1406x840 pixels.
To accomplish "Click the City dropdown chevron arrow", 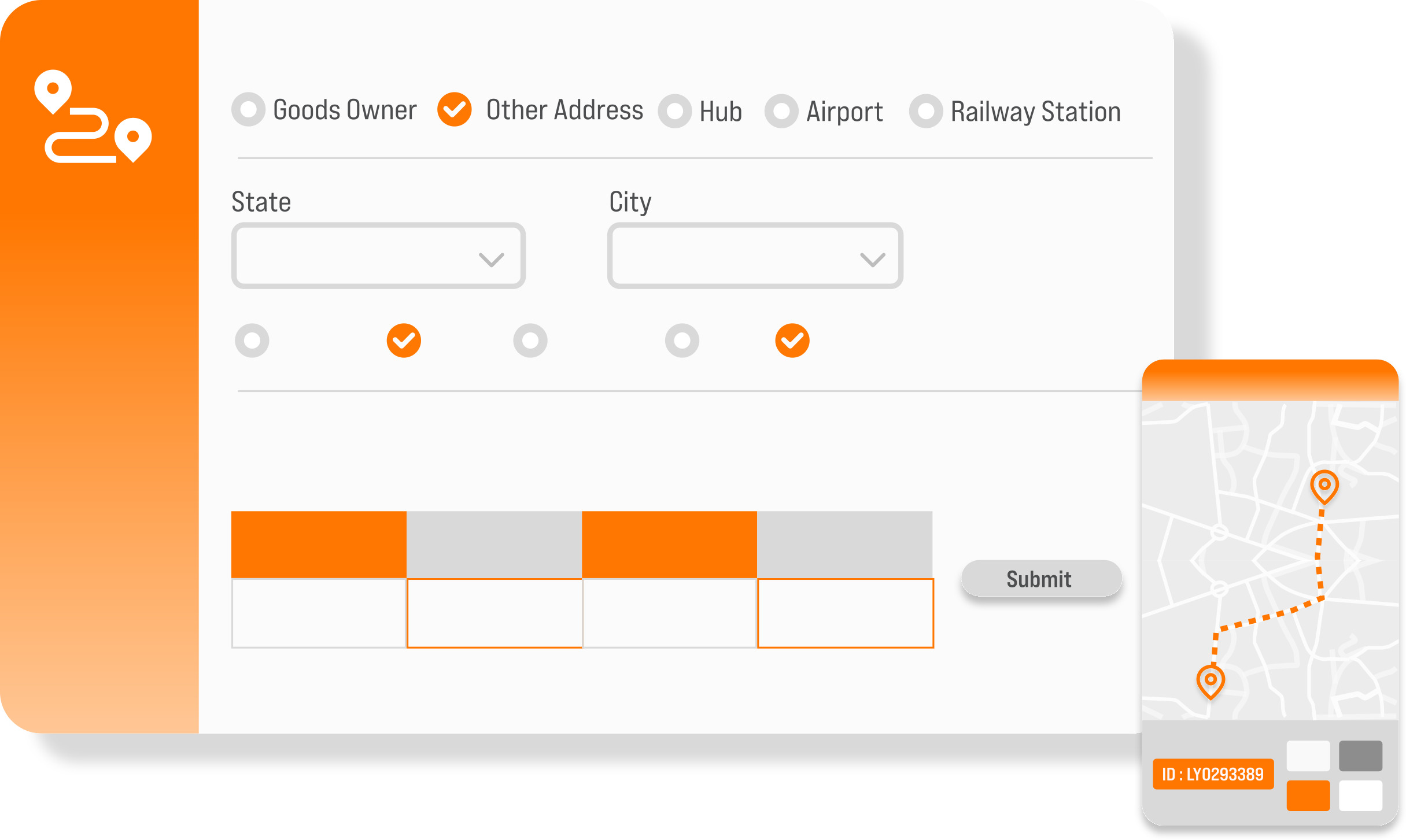I will click(872, 260).
